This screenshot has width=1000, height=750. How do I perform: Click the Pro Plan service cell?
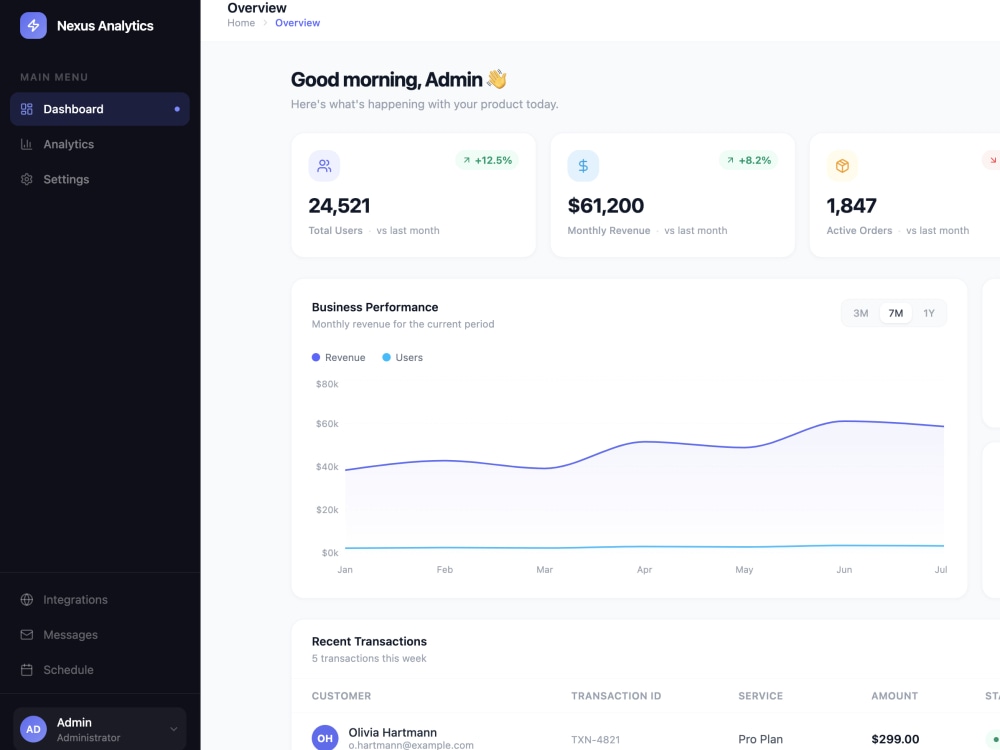pyautogui.click(x=760, y=739)
